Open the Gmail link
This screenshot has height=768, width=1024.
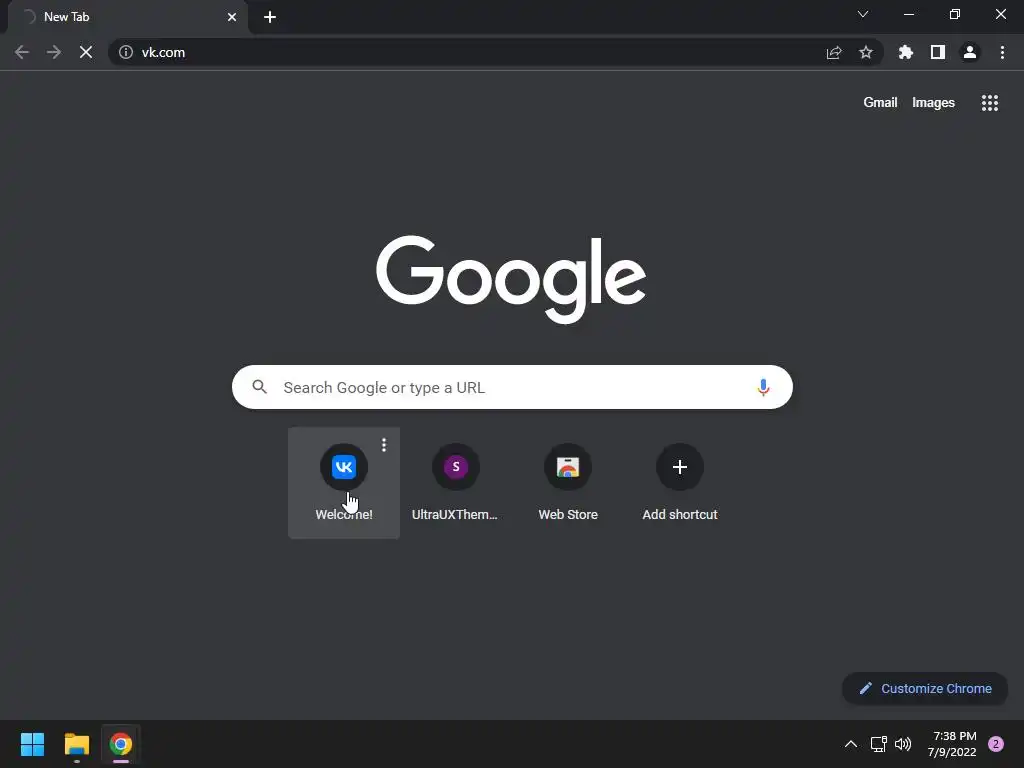coord(880,103)
